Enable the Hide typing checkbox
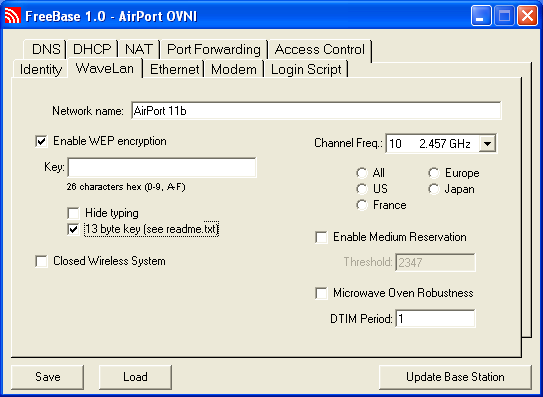 (x=73, y=213)
